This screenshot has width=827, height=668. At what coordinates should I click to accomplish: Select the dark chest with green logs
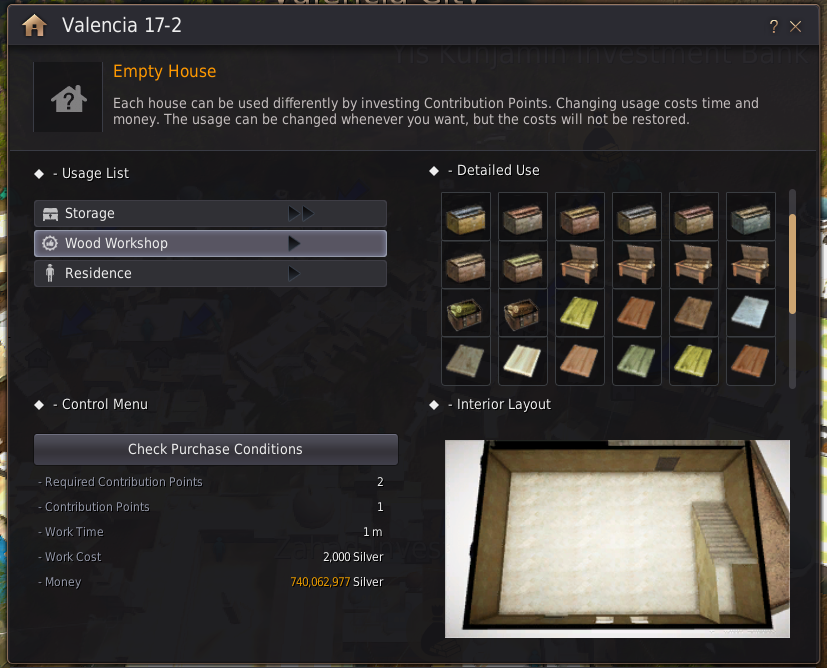pos(466,313)
